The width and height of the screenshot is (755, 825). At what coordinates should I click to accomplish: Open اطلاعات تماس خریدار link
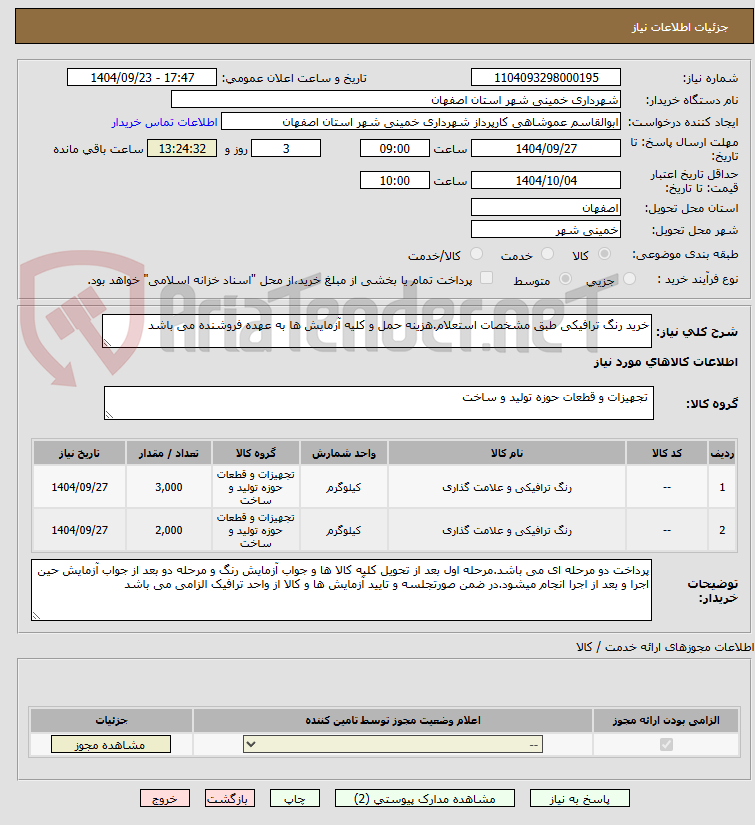[164, 122]
